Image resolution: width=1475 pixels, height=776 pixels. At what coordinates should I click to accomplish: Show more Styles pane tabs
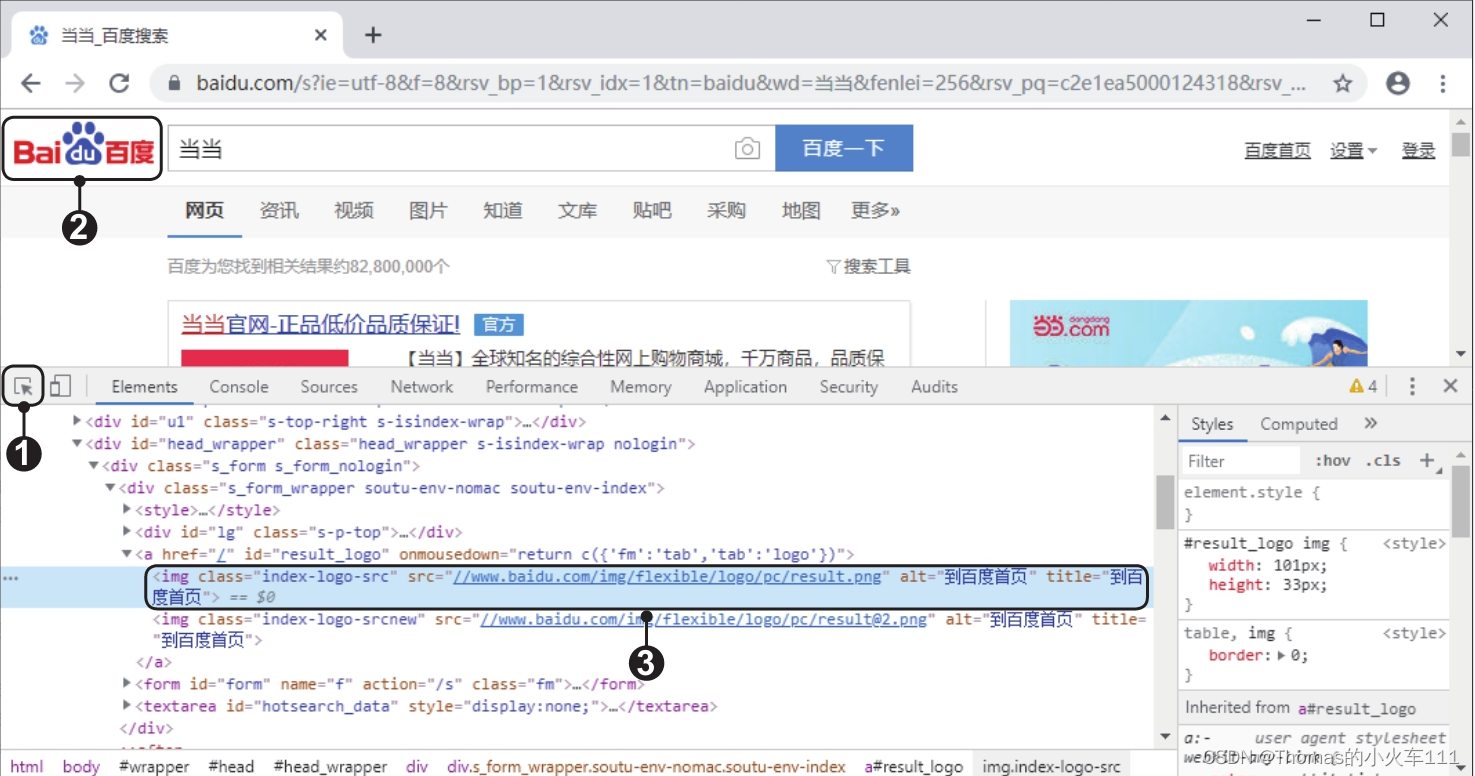point(1371,423)
